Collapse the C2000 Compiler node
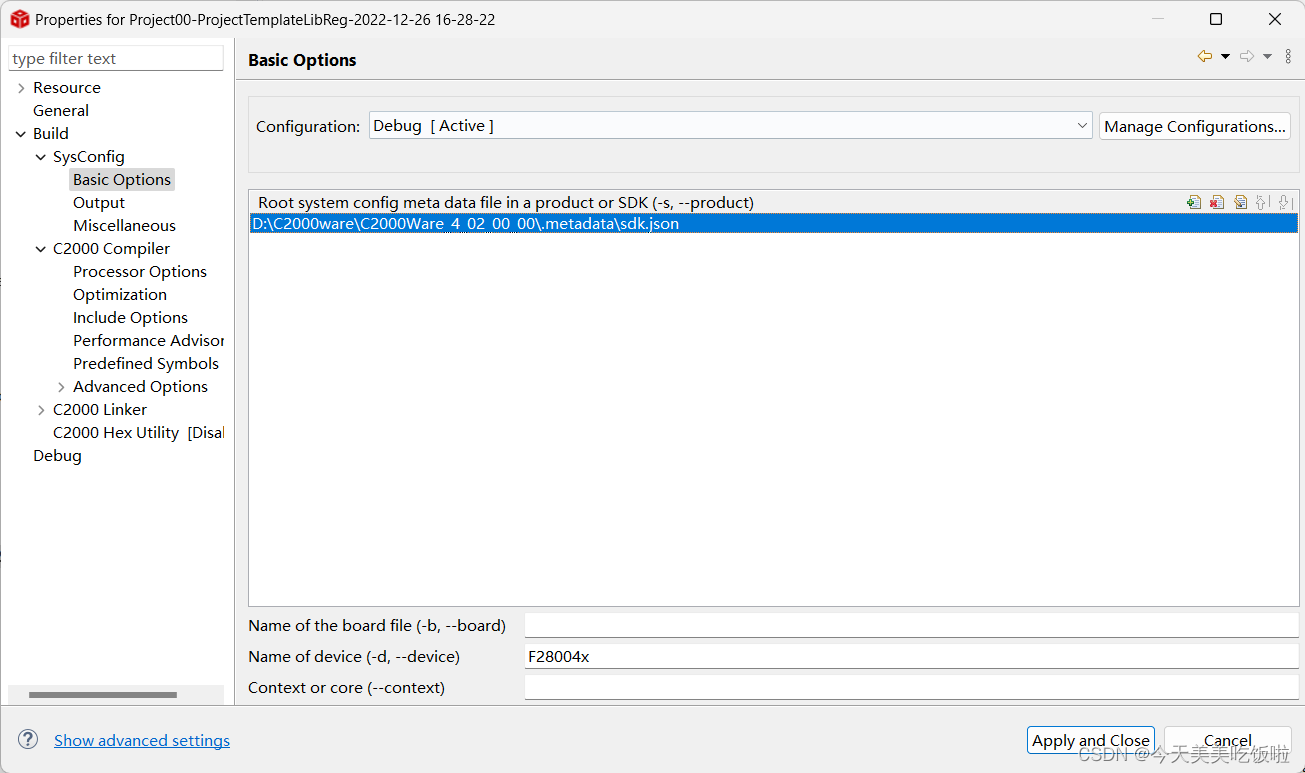1305x773 pixels. click(x=41, y=249)
